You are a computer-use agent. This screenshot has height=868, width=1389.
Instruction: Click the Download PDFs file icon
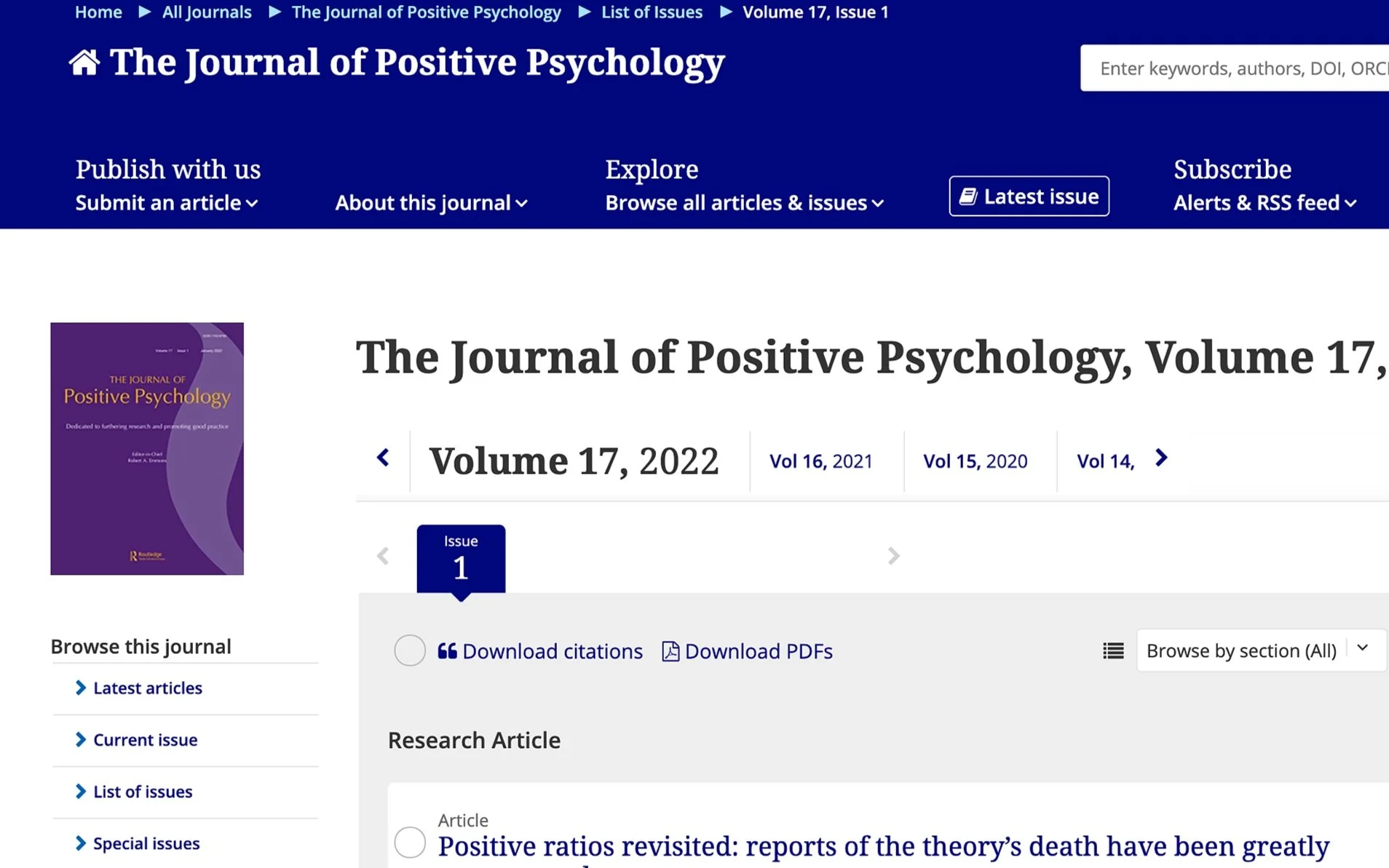coord(670,651)
